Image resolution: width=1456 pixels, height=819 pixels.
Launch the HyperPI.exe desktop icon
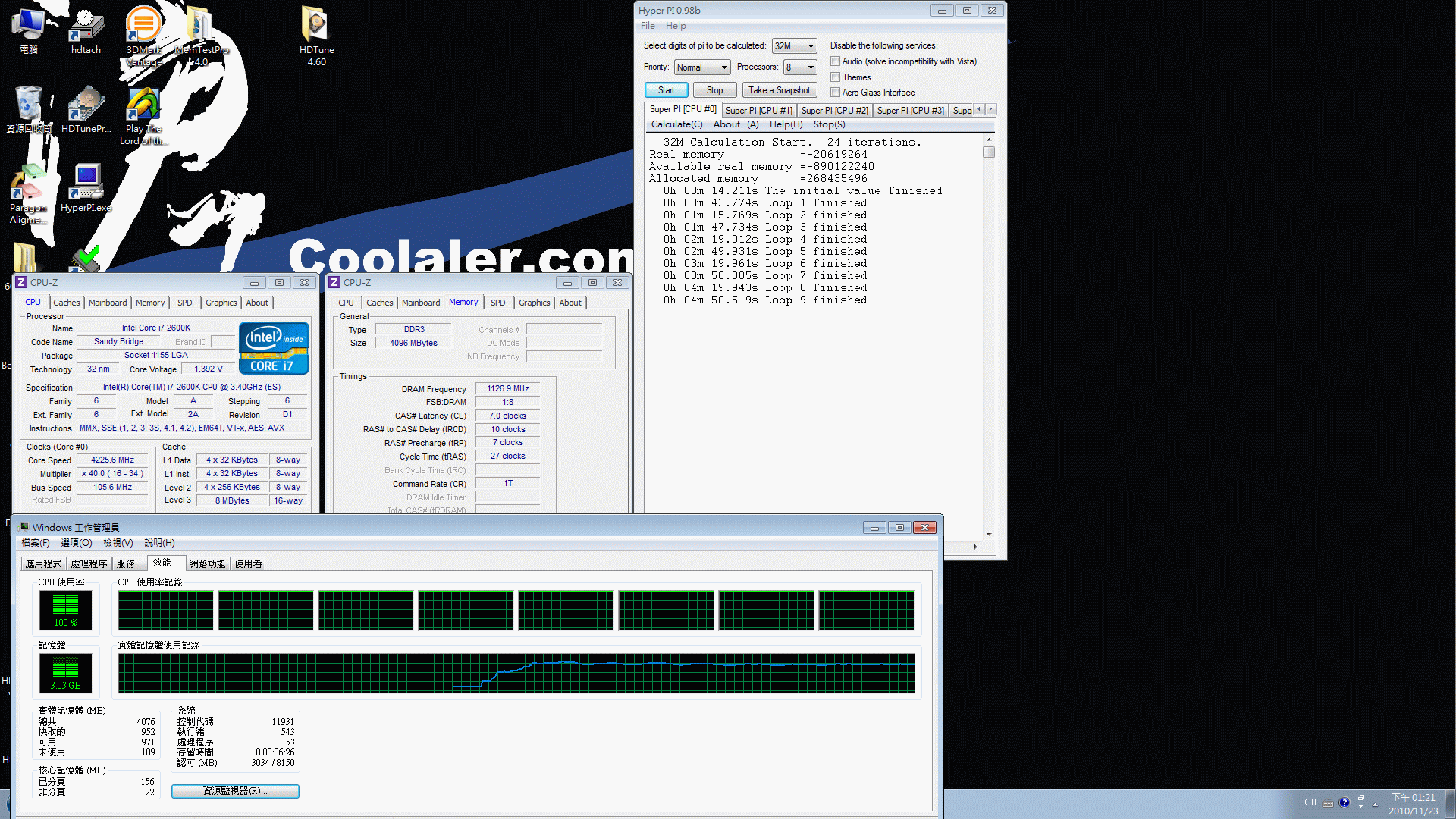(86, 188)
